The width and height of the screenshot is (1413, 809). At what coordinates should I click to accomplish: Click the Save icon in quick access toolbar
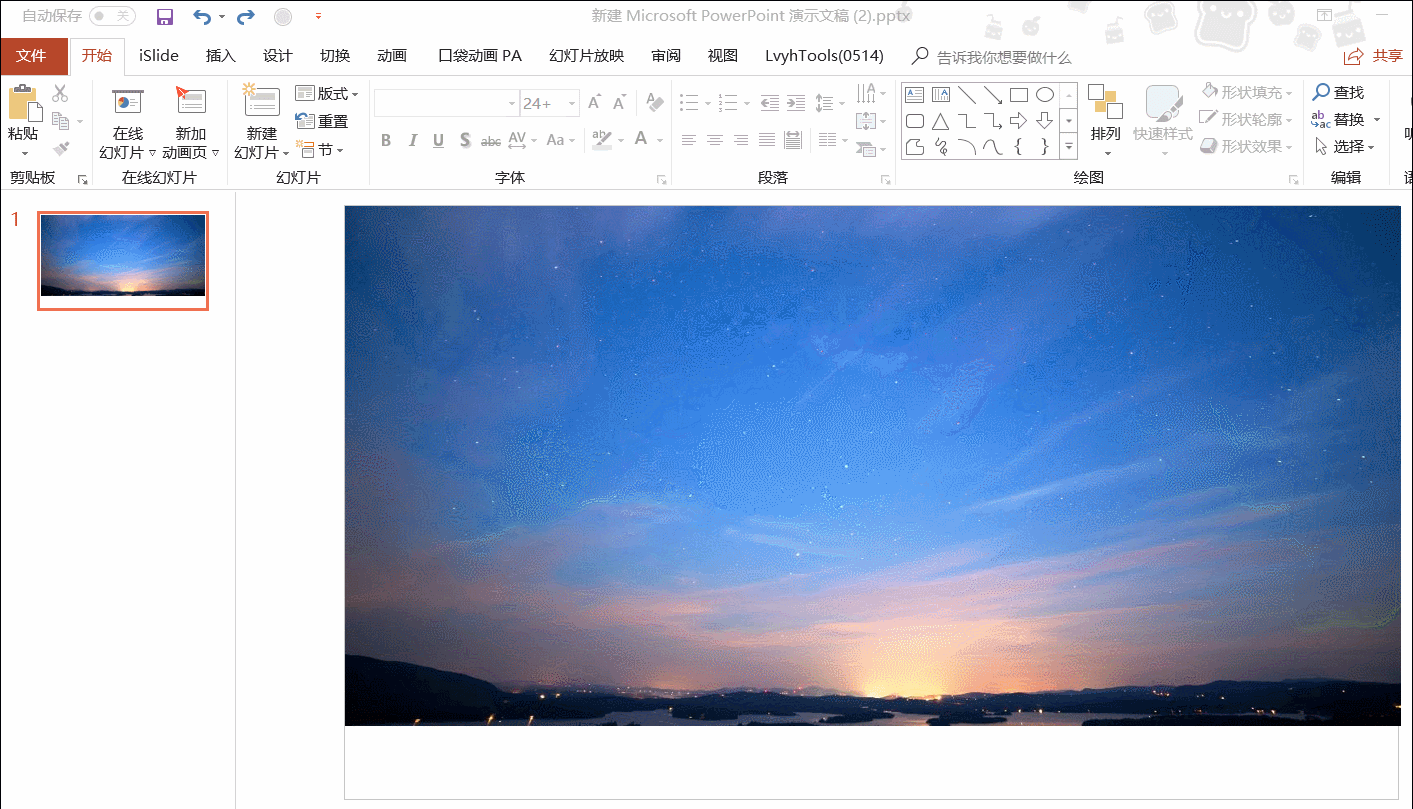[x=165, y=17]
